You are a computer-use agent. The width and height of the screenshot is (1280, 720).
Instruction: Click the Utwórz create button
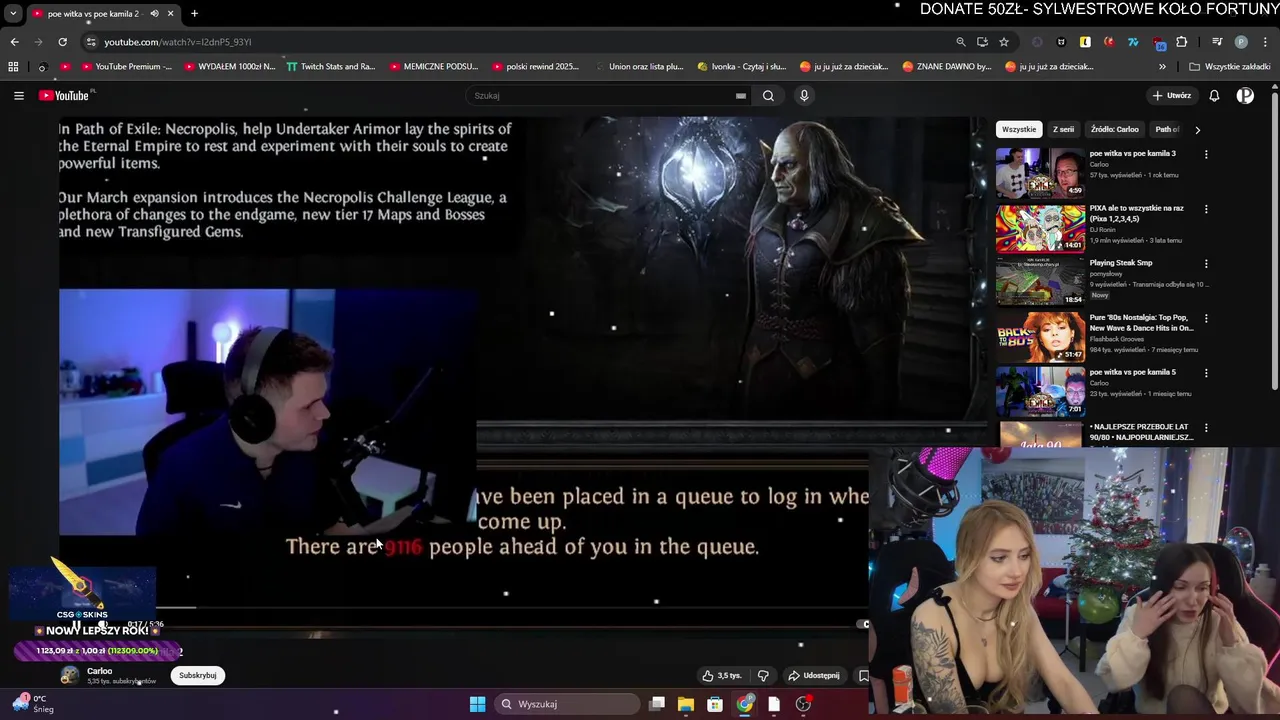1172,96
